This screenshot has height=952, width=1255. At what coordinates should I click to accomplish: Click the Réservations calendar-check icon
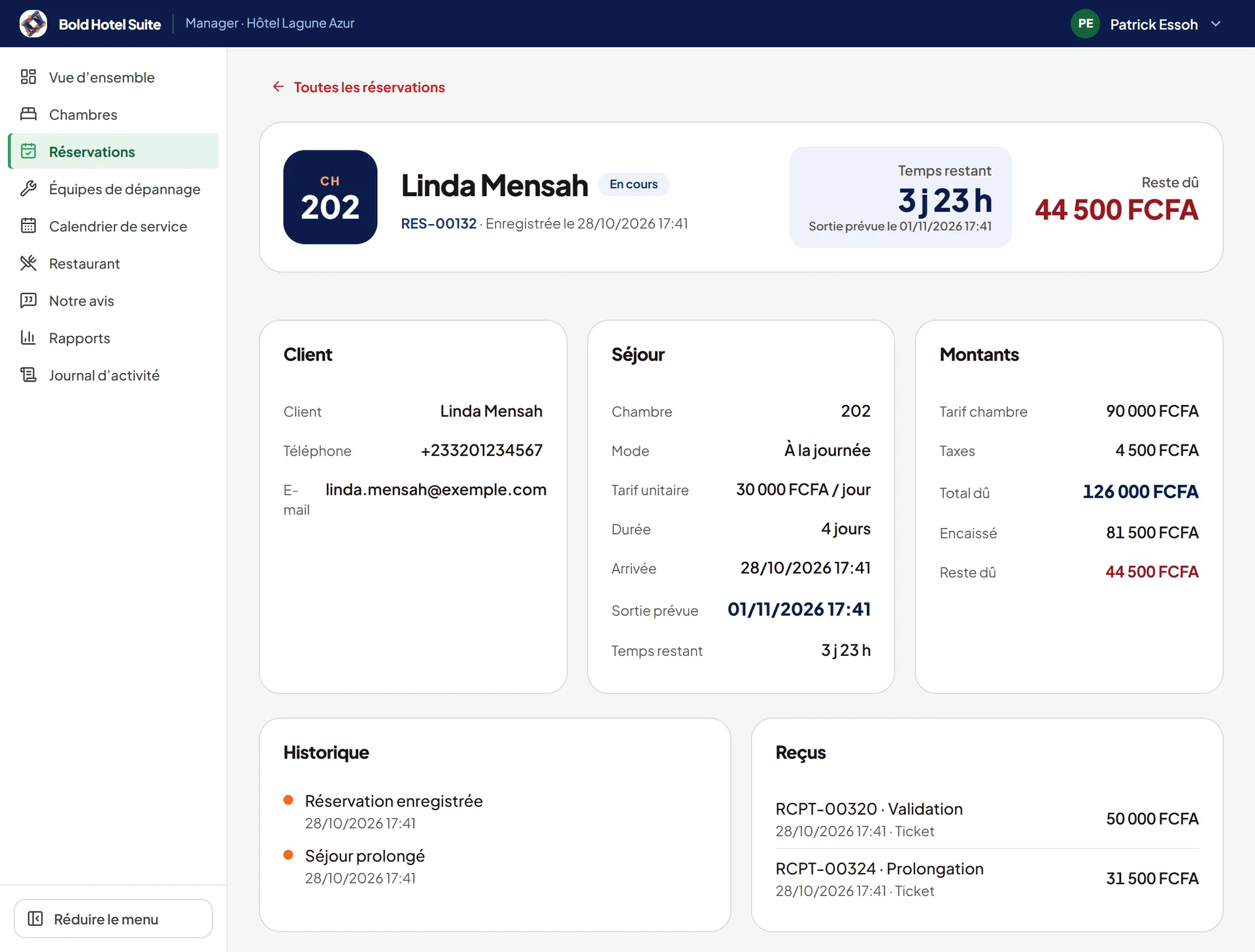pyautogui.click(x=28, y=152)
